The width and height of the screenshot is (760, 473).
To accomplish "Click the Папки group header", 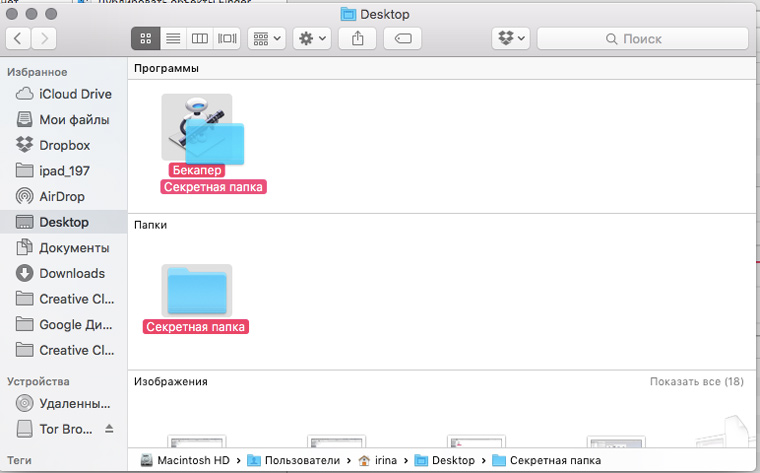I will [x=150, y=225].
